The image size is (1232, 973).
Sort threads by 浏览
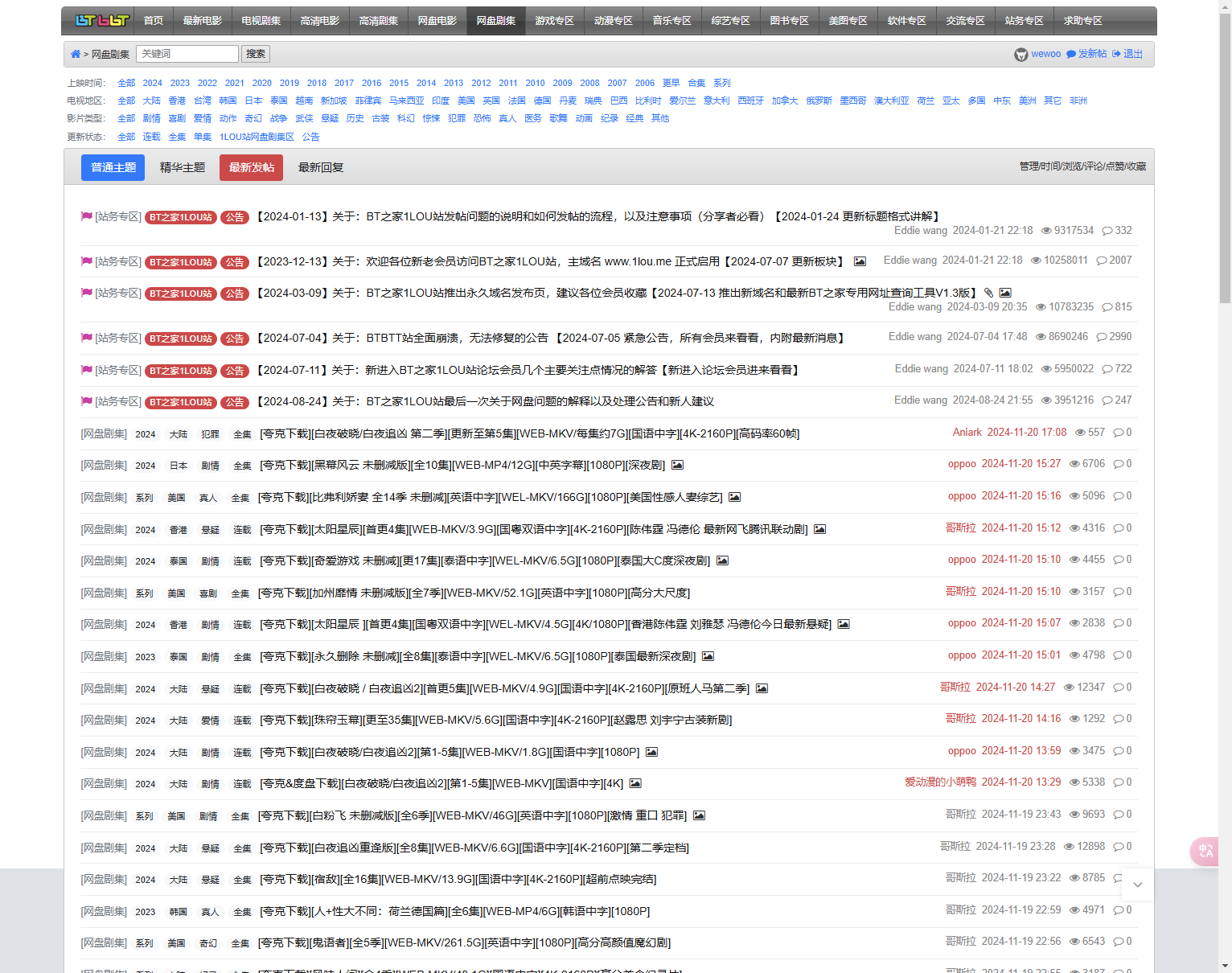(x=1071, y=166)
